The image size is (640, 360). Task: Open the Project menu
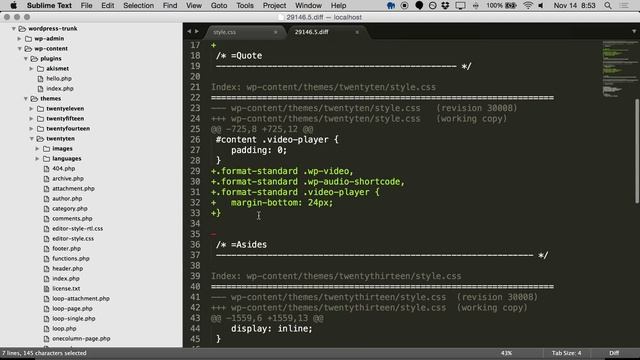tap(274, 6)
